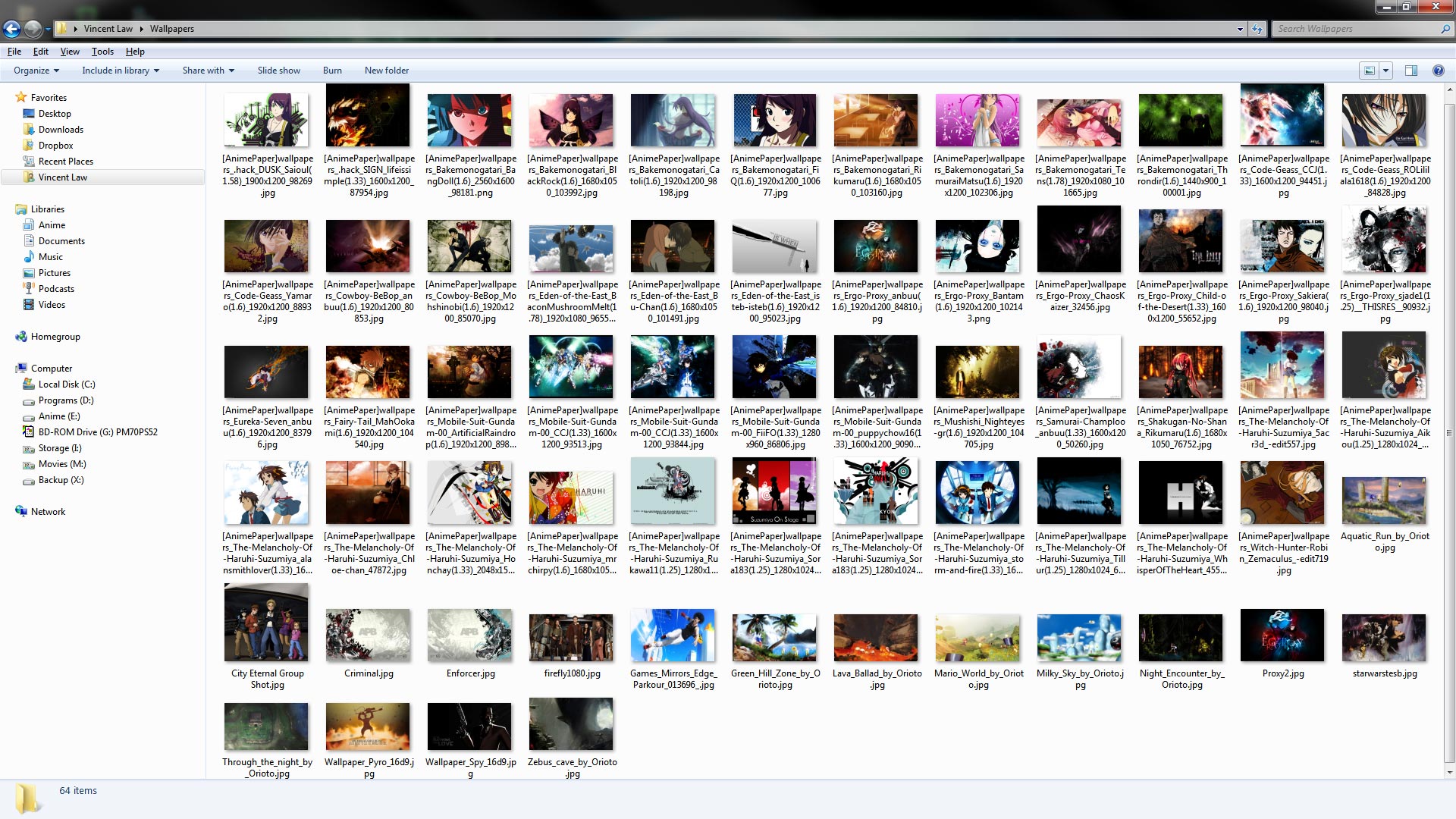Open the View menu
Viewport: 1456px width, 819px height.
click(70, 52)
